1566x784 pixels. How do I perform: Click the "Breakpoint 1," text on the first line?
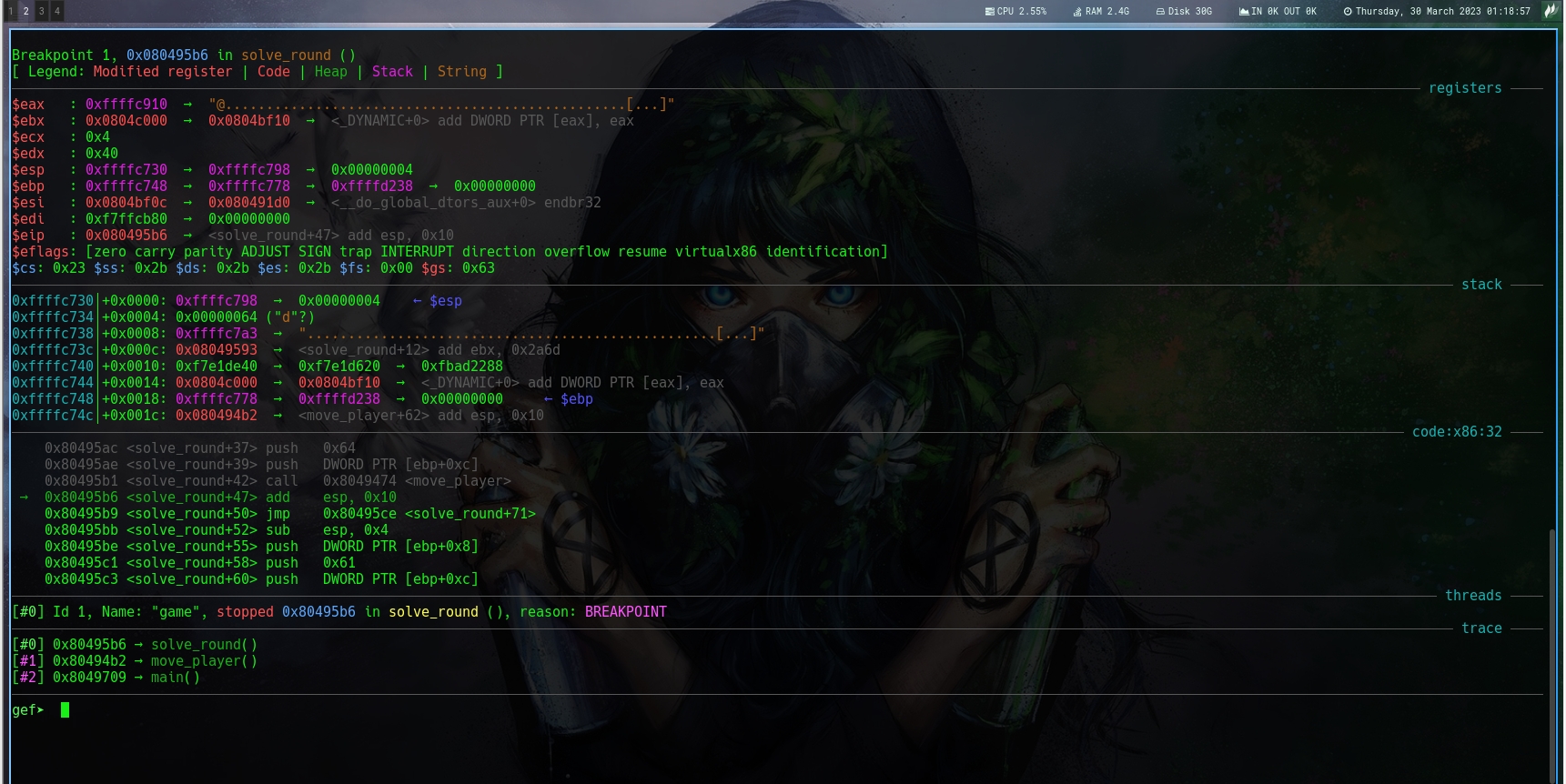pos(65,55)
